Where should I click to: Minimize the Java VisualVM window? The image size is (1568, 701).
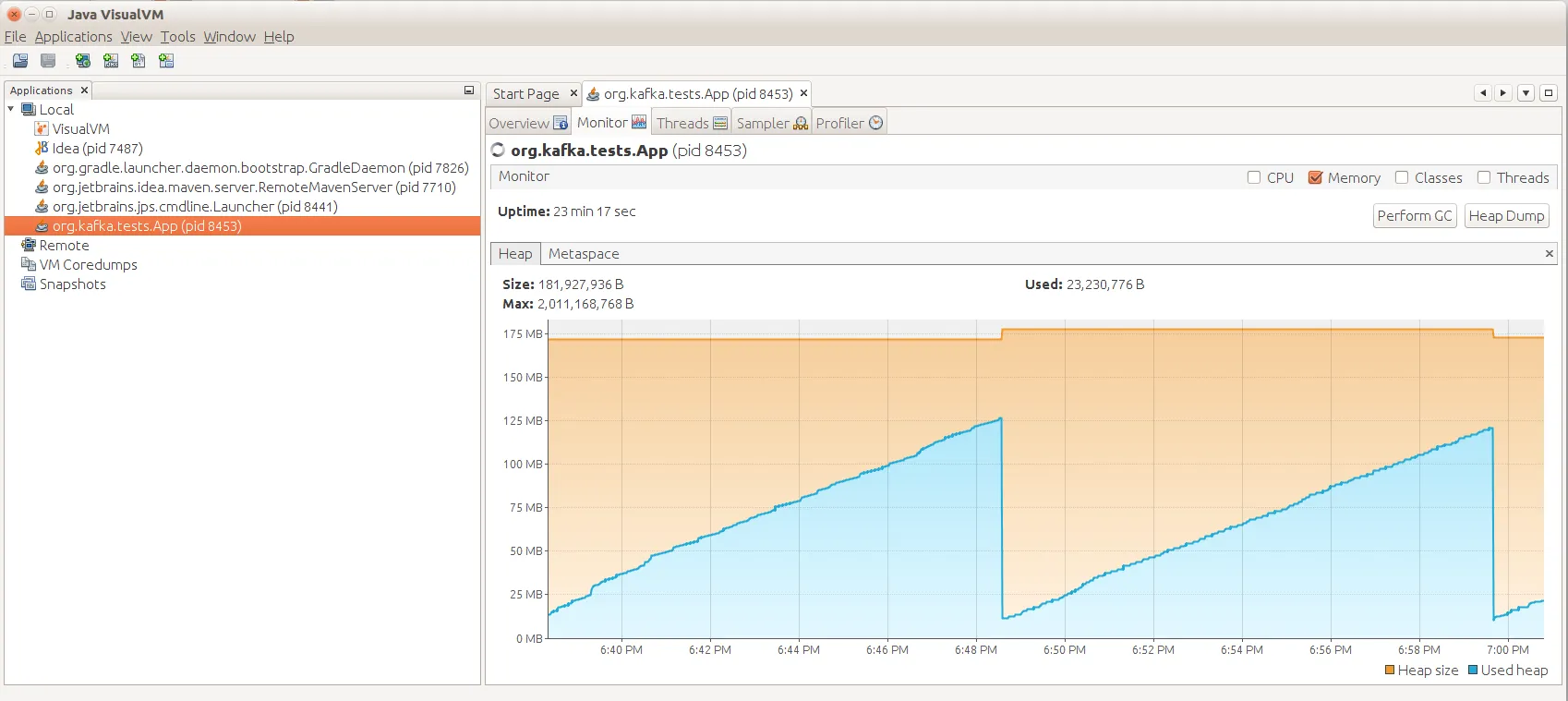coord(31,14)
